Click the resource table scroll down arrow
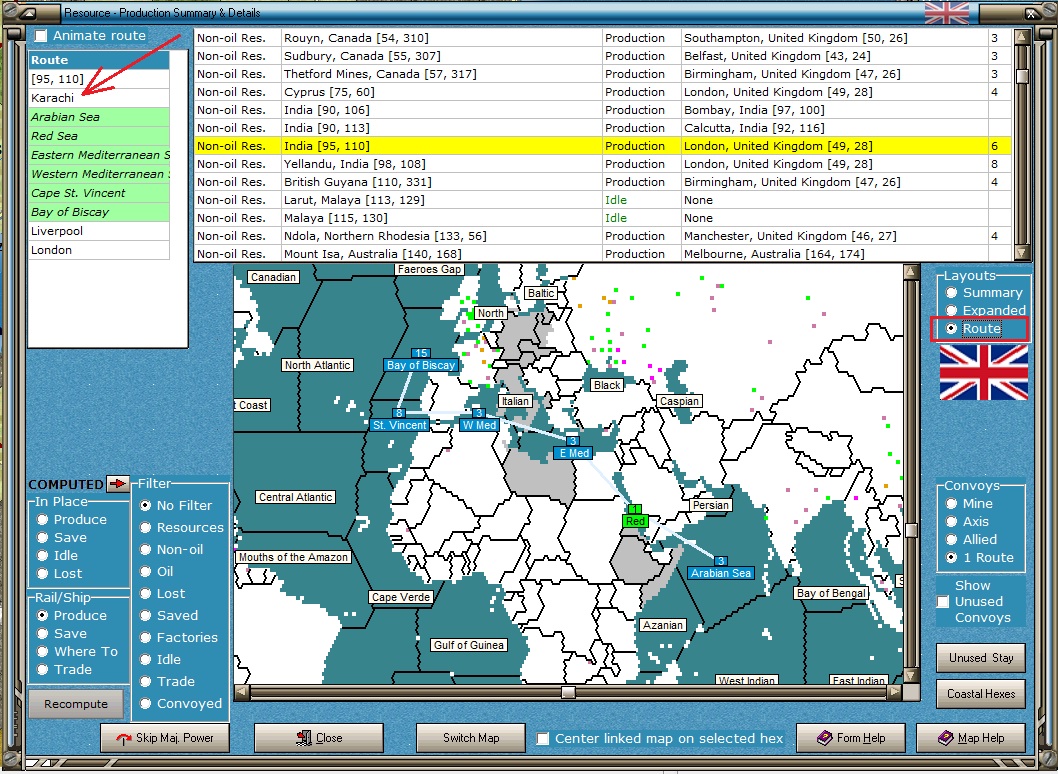The width and height of the screenshot is (1058, 774). click(1021, 252)
